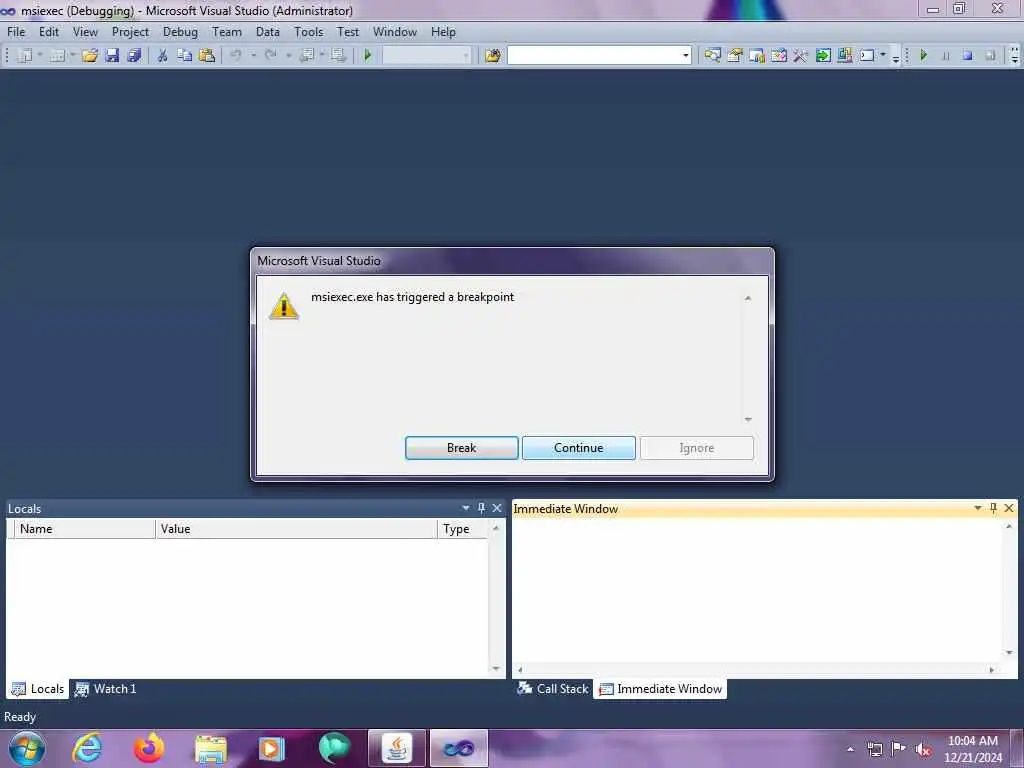Open the Immediate Window position dropdown arrow

[978, 508]
